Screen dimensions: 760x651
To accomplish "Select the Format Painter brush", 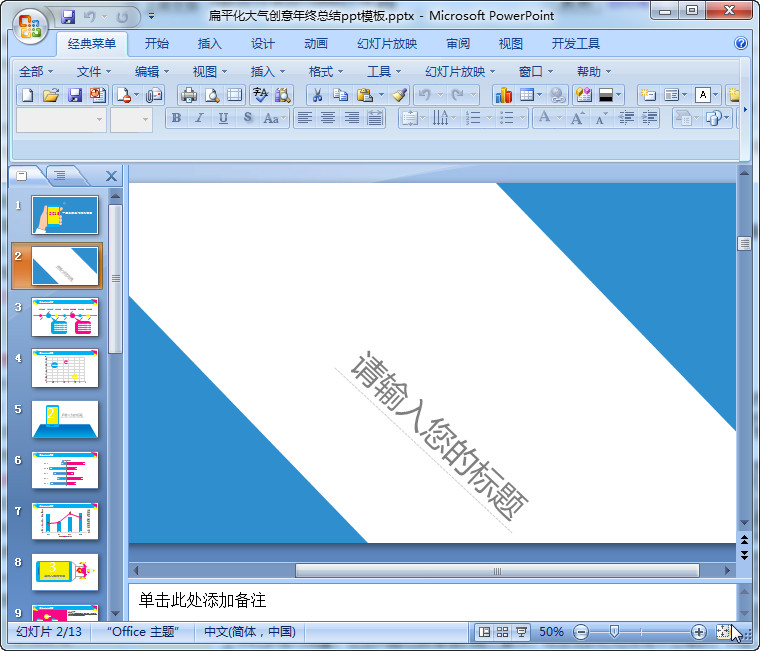I will coord(399,95).
